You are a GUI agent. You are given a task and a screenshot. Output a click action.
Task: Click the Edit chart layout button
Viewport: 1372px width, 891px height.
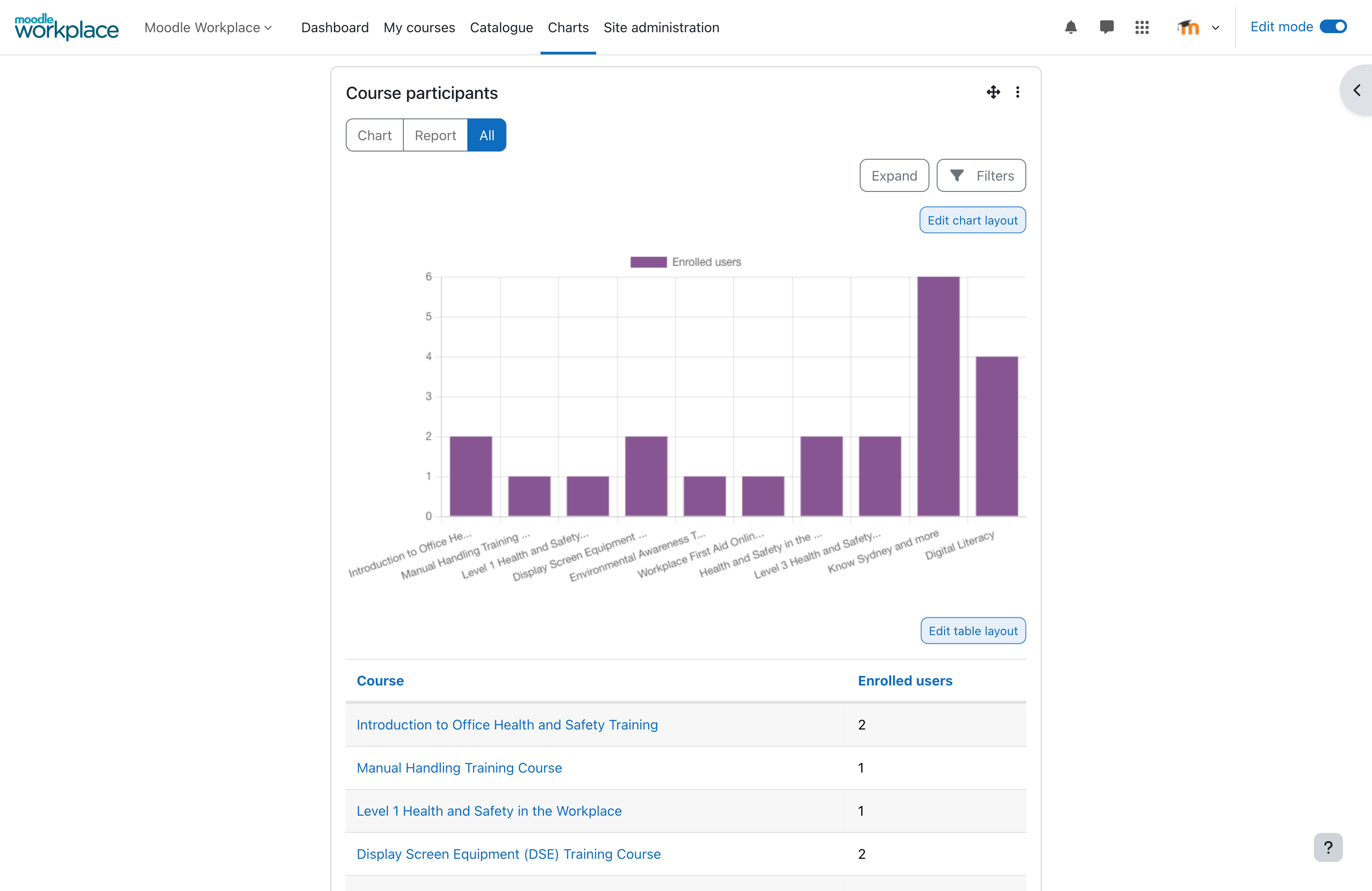pos(972,220)
